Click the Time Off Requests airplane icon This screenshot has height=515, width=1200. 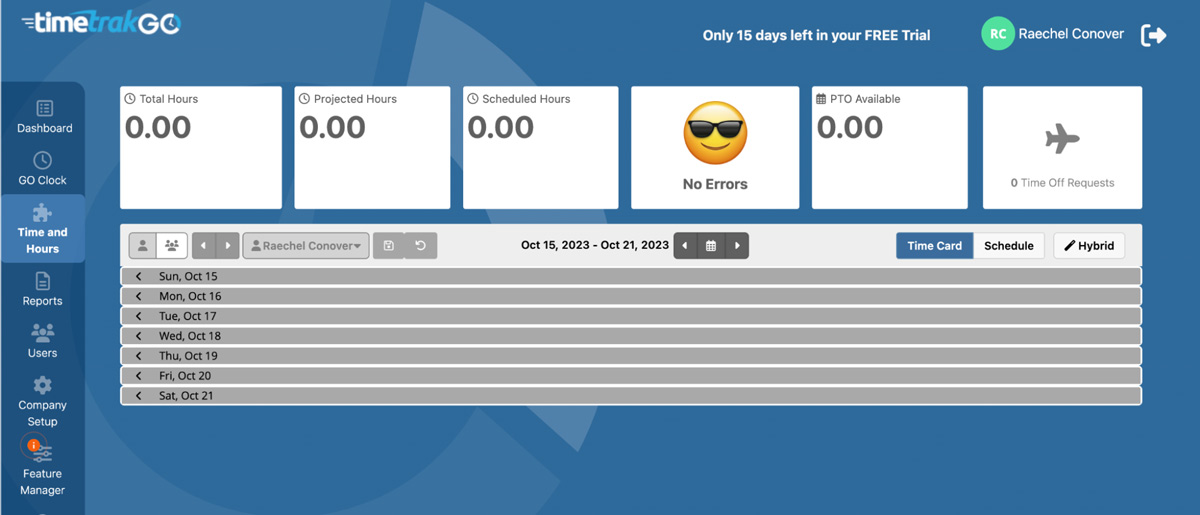[1062, 139]
